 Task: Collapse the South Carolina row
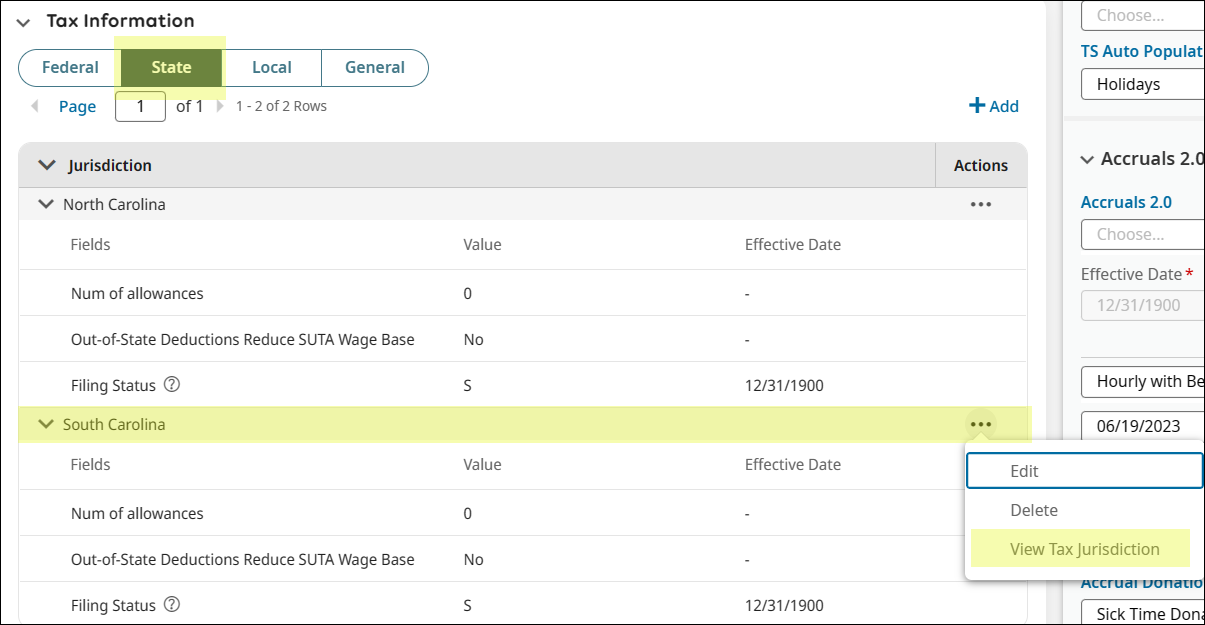click(44, 424)
